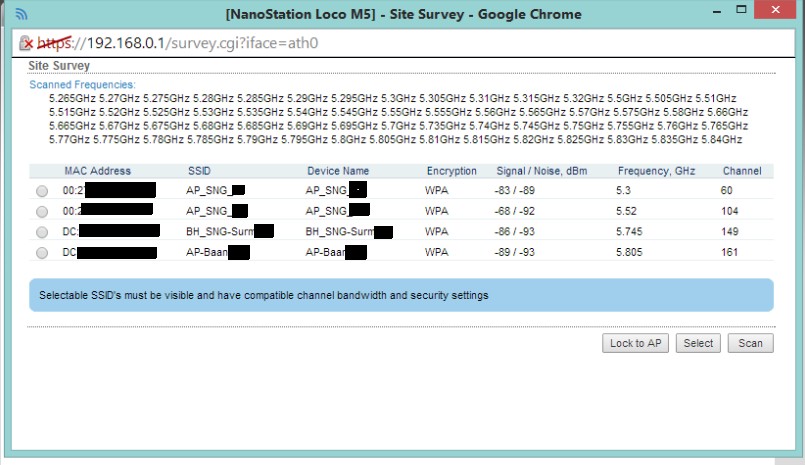805x465 pixels.
Task: Click the BH_SNG-Surn Device Name cell
Action: click(x=349, y=231)
